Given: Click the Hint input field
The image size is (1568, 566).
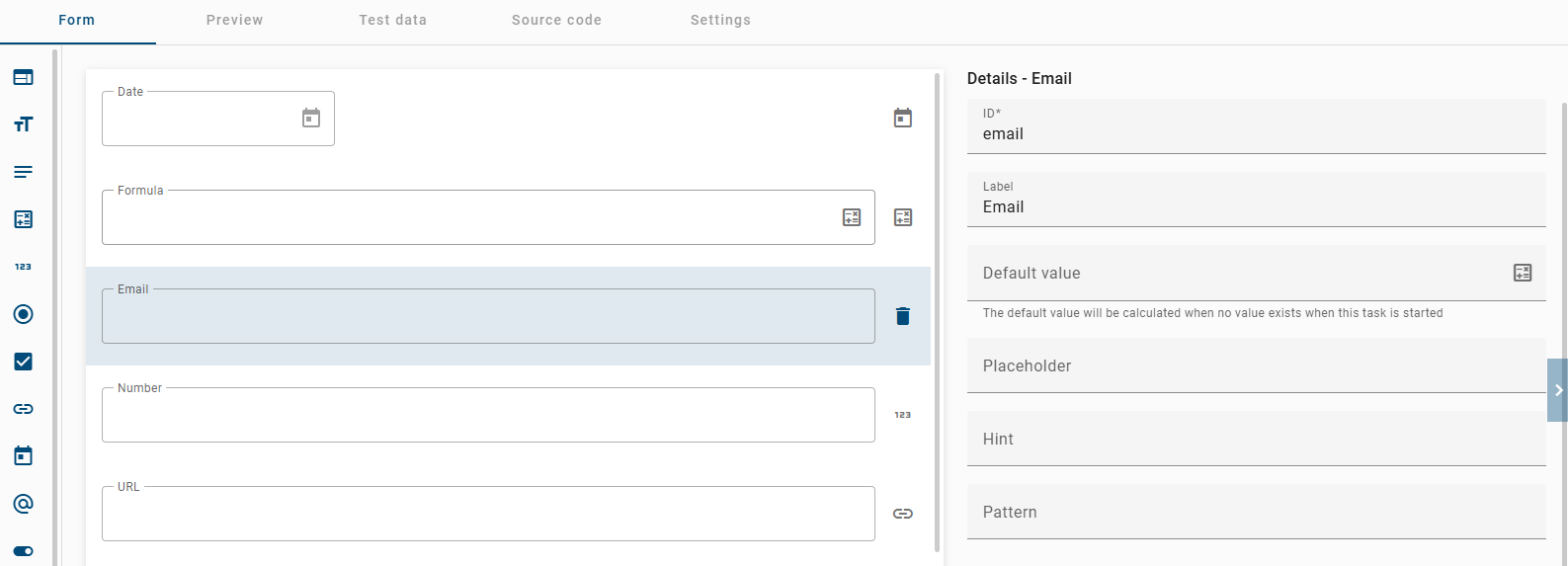Looking at the screenshot, I should pos(1257,439).
